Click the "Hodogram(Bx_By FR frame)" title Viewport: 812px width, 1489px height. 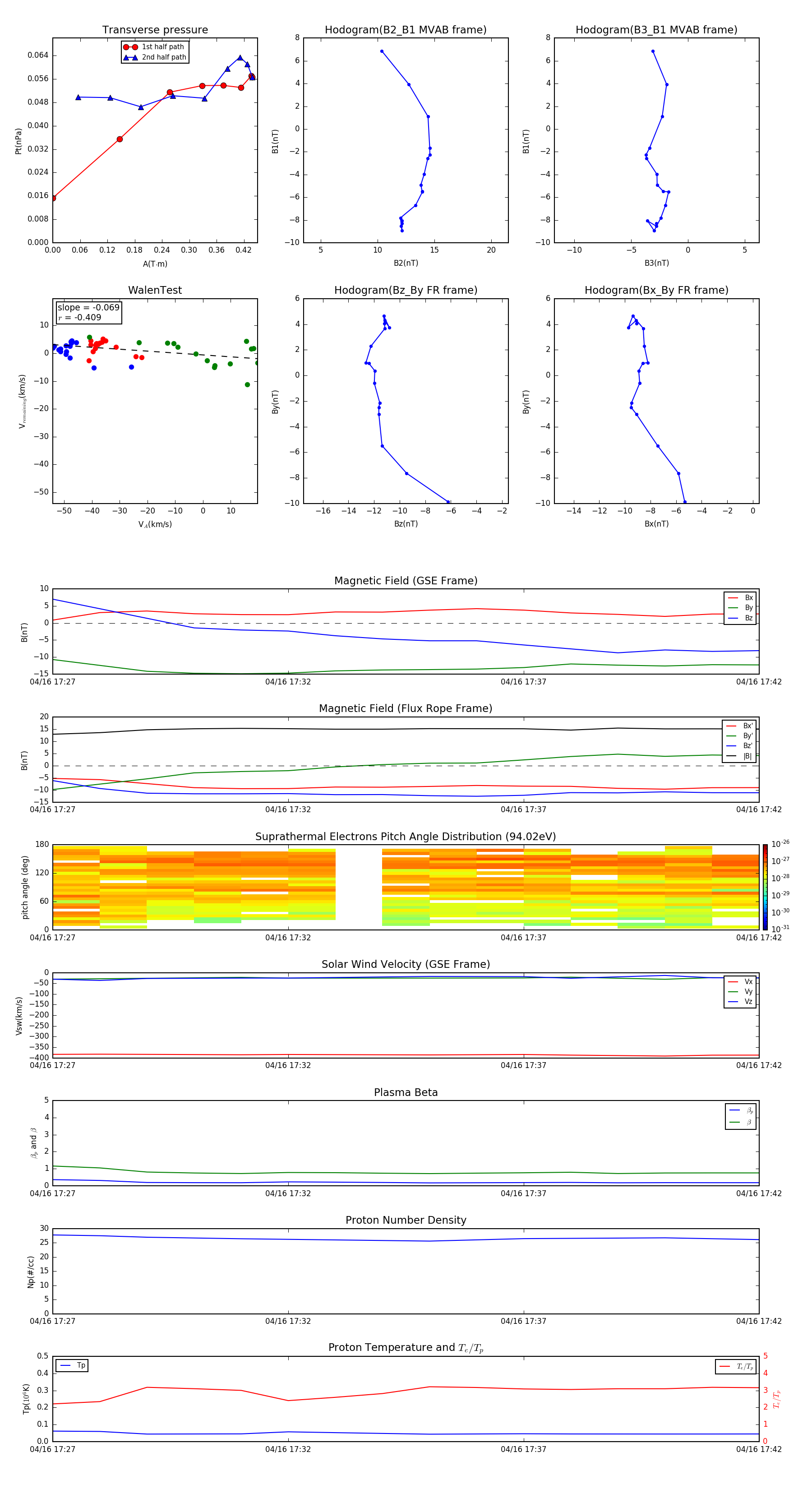click(656, 290)
